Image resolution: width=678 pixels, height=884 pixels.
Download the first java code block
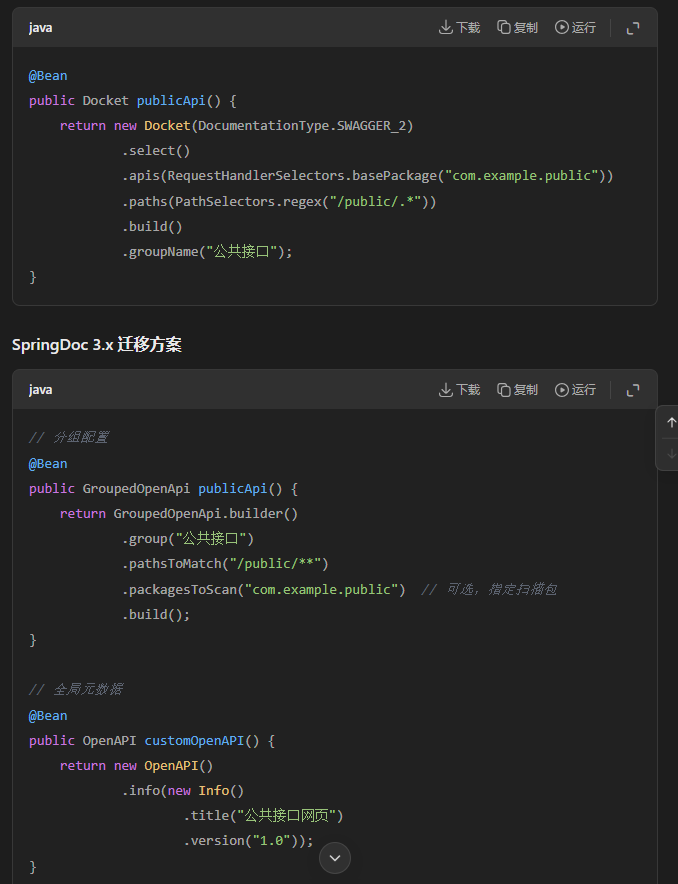tap(459, 27)
